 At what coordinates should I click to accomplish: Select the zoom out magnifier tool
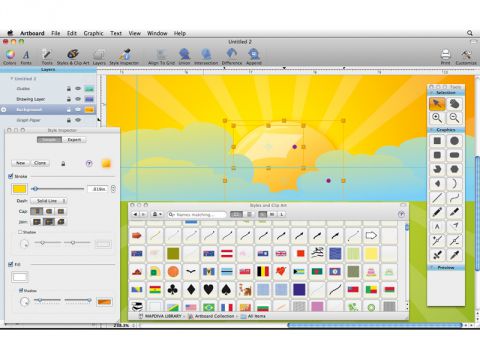454,118
